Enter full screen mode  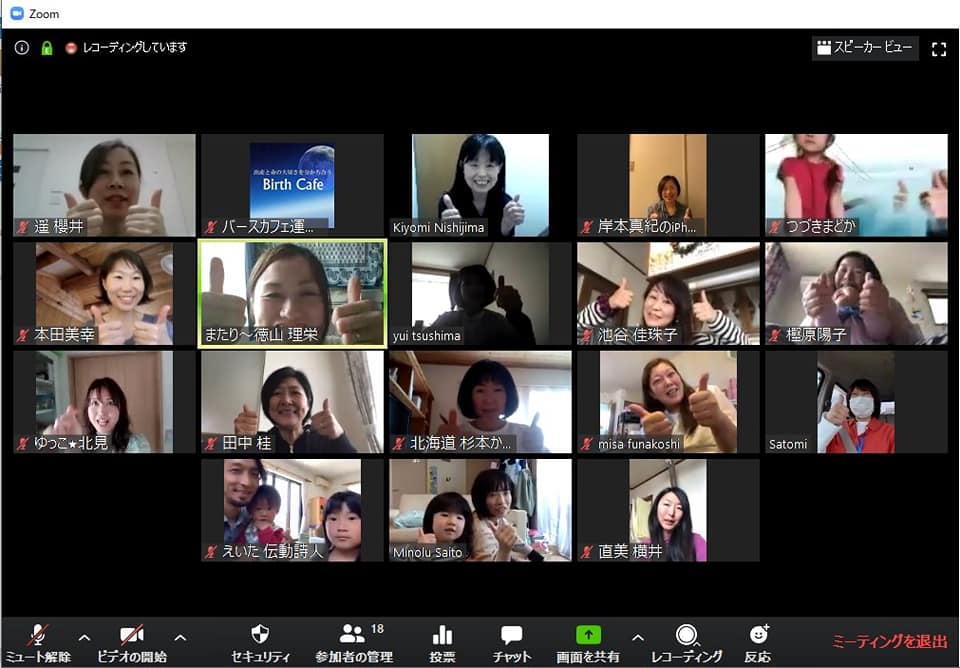939,49
